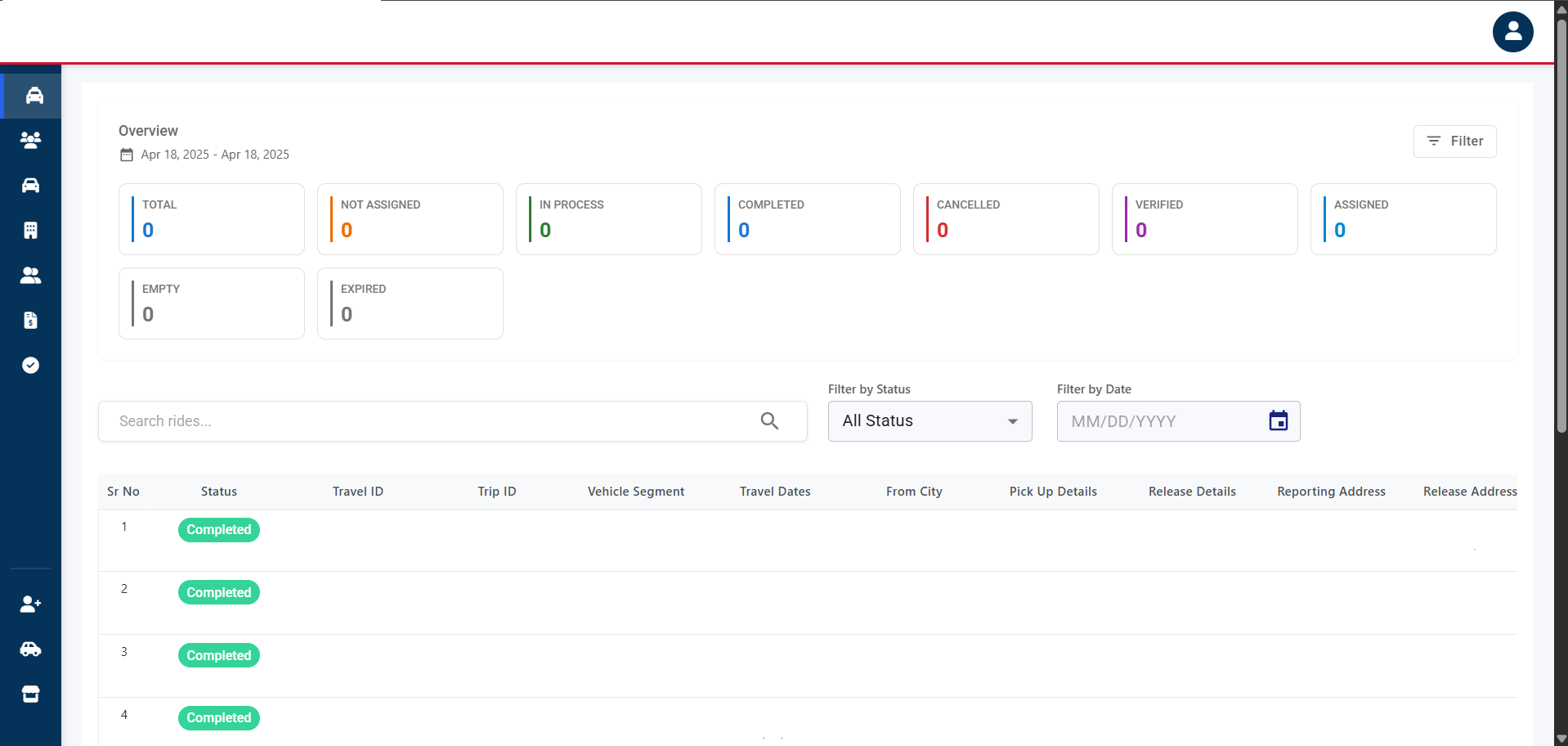Open the driver car icon at sidebar bottom
This screenshot has height=746, width=1568.
tap(31, 649)
